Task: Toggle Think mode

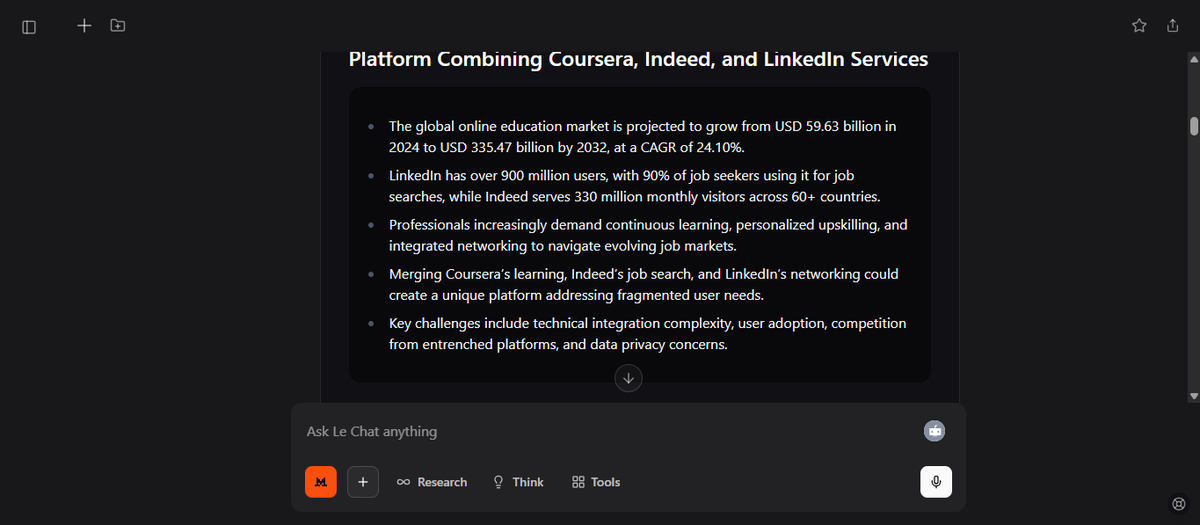Action: [518, 482]
